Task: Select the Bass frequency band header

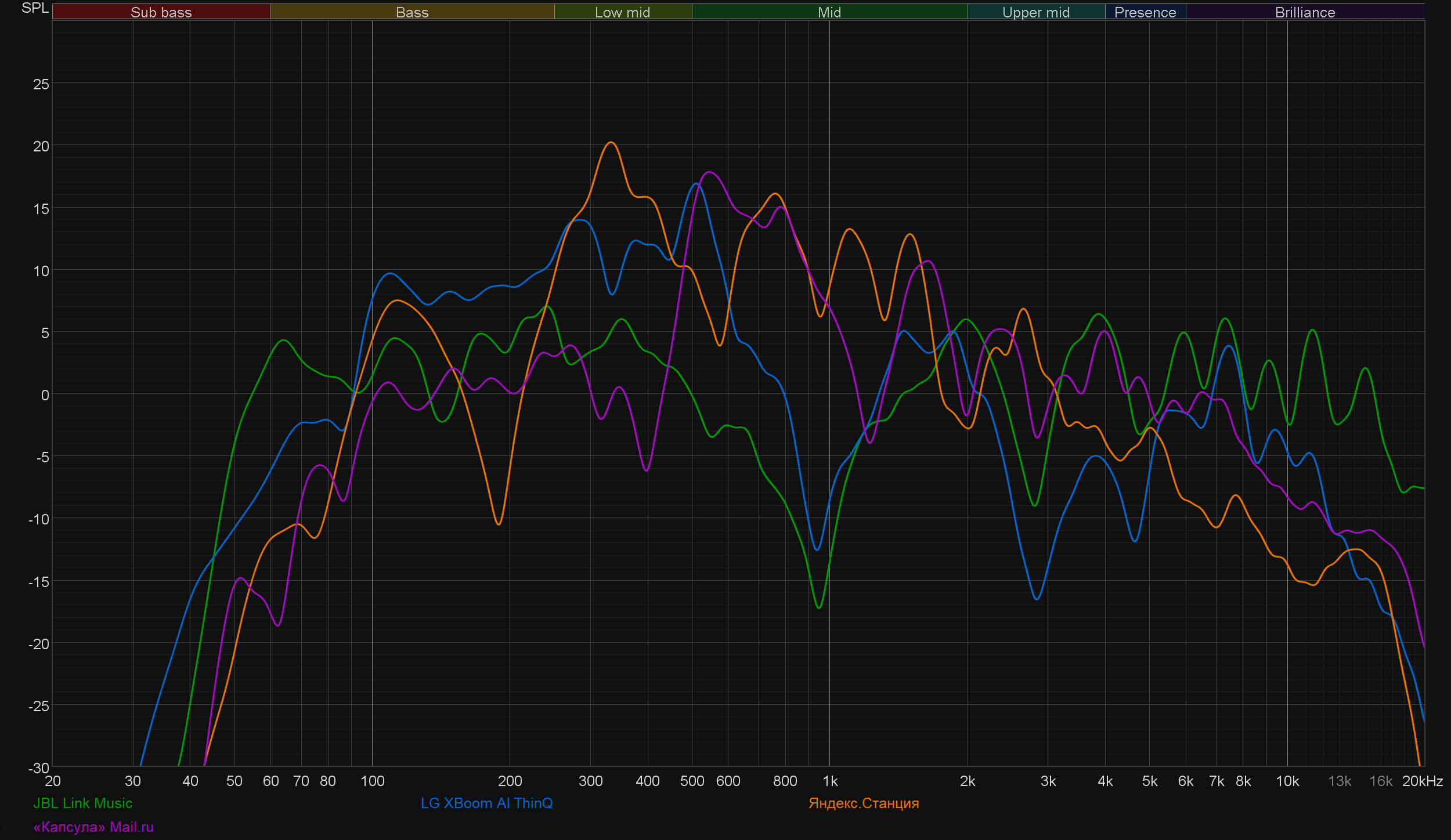Action: pos(412,12)
